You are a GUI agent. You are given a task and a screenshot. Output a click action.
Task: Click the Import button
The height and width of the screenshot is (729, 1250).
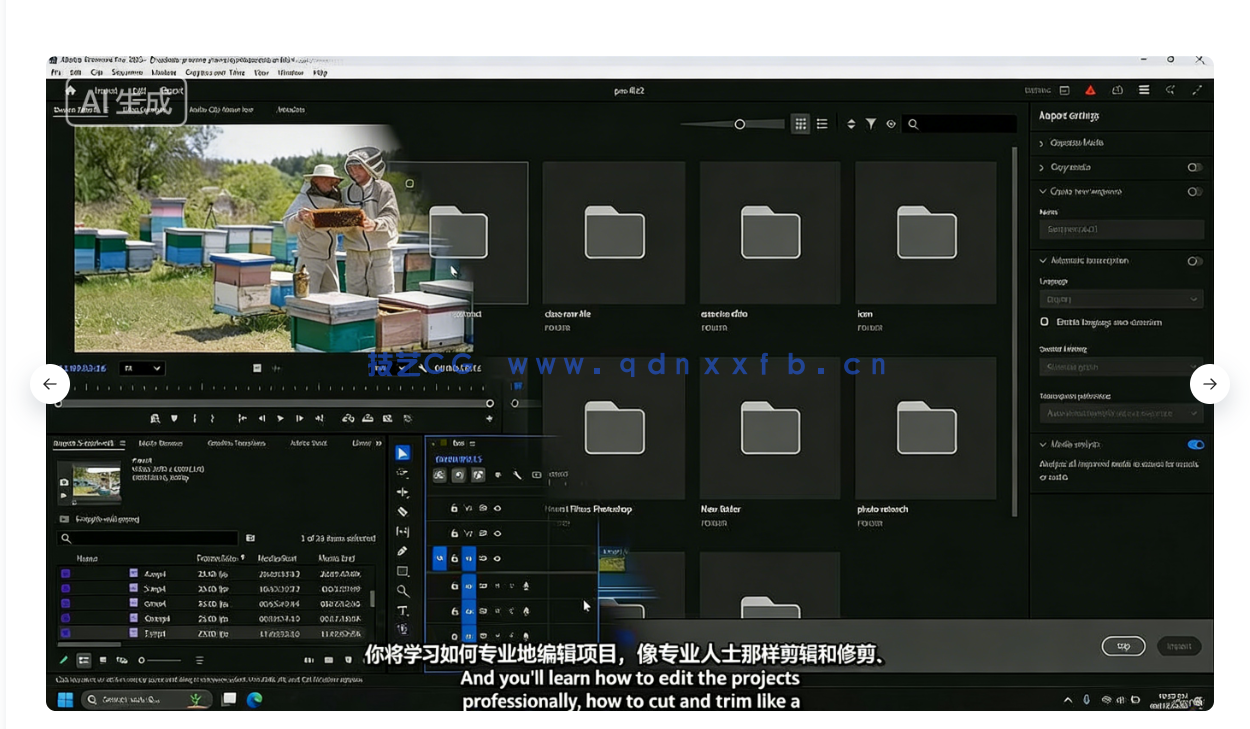(1179, 646)
